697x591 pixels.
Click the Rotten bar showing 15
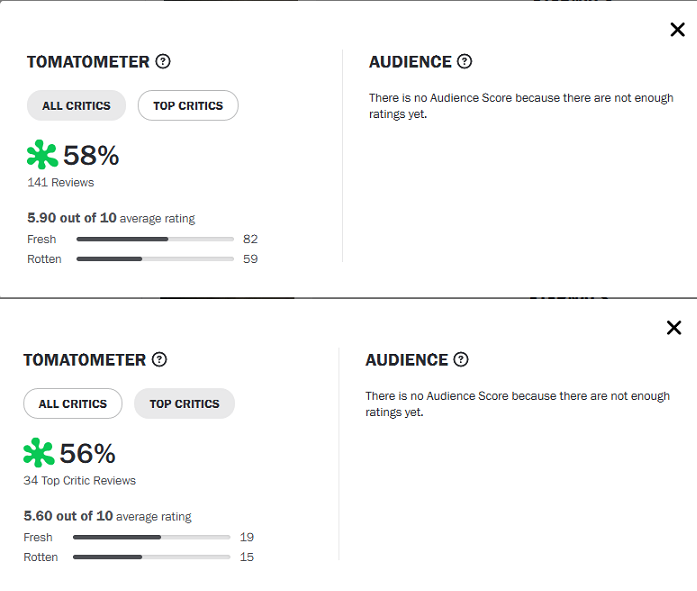tap(152, 557)
